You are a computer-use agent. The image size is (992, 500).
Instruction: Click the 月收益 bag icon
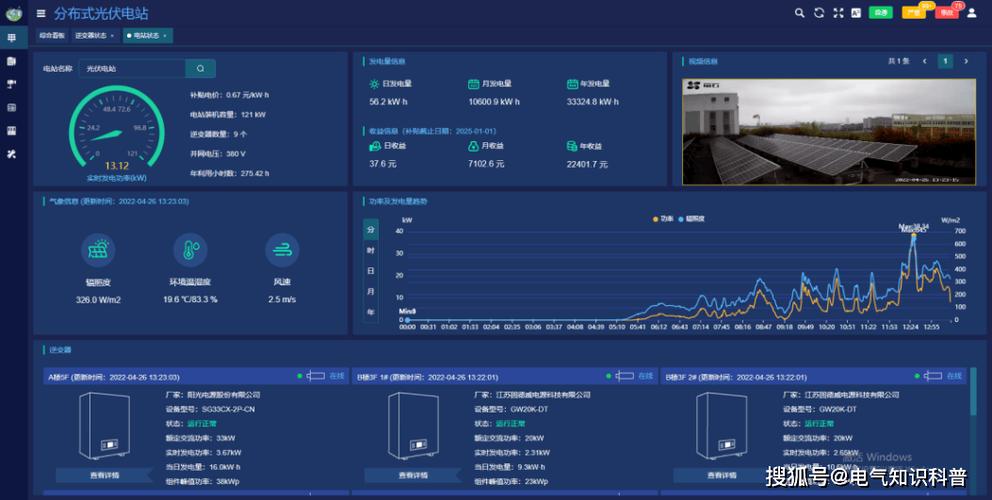point(473,146)
